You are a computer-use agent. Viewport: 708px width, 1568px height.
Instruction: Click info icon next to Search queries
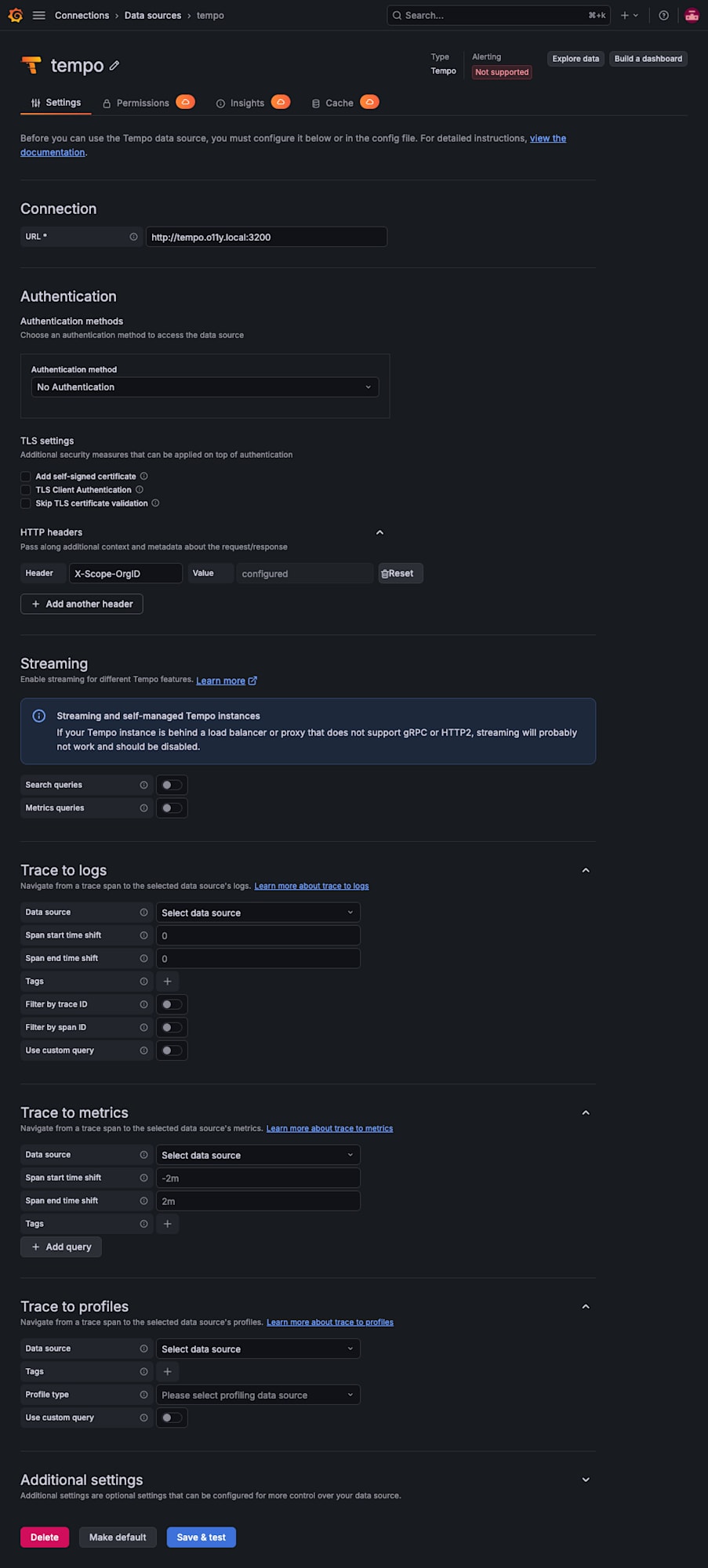point(143,785)
